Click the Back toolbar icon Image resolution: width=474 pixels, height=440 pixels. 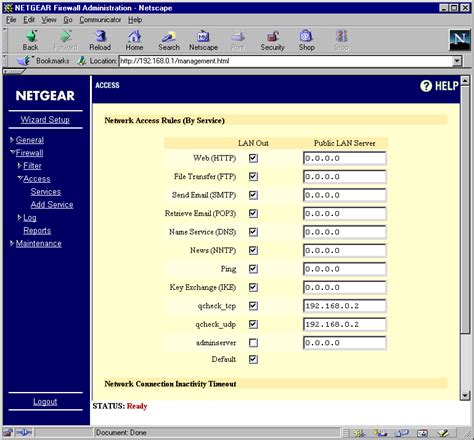pos(31,36)
